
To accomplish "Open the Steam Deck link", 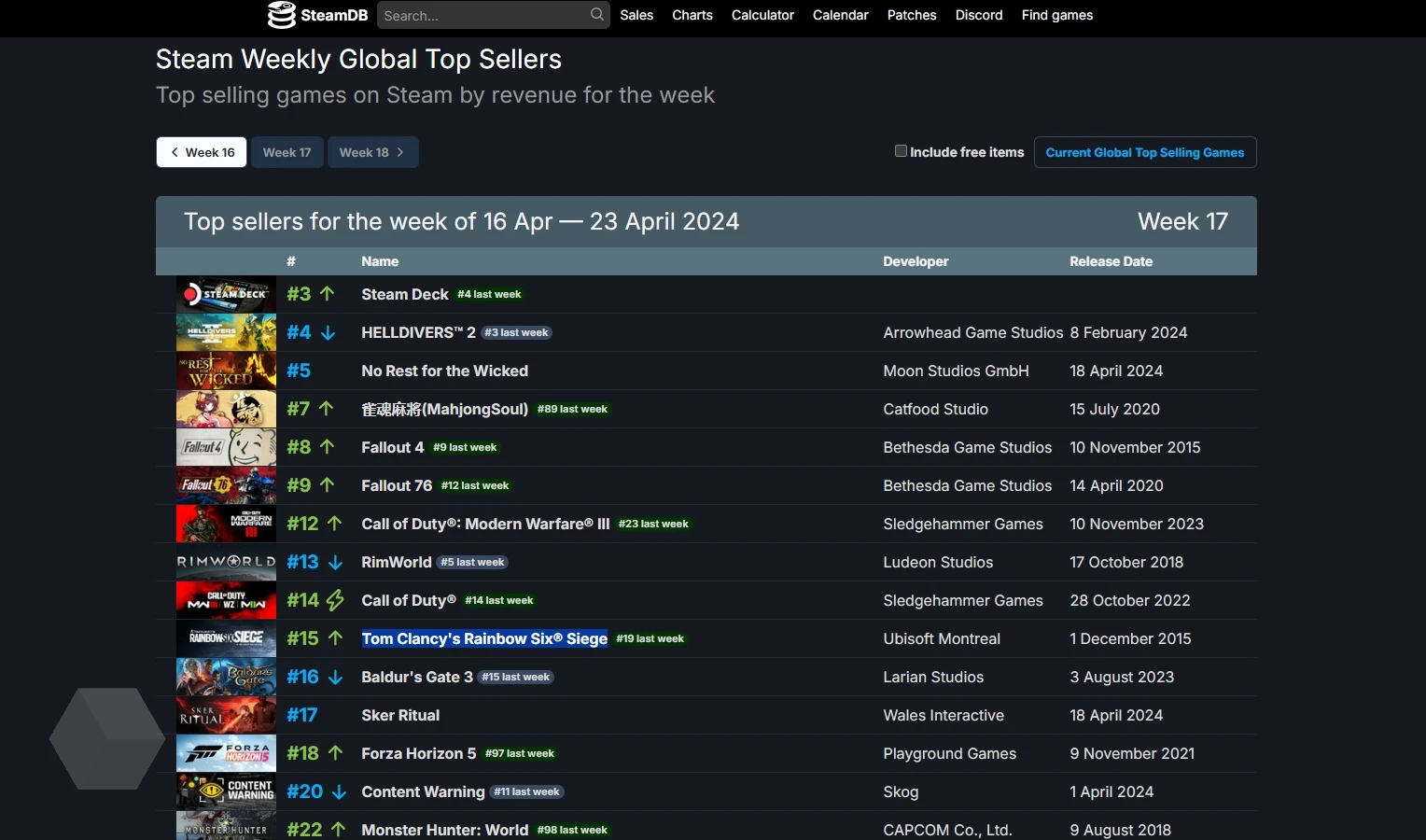I will pos(405,294).
